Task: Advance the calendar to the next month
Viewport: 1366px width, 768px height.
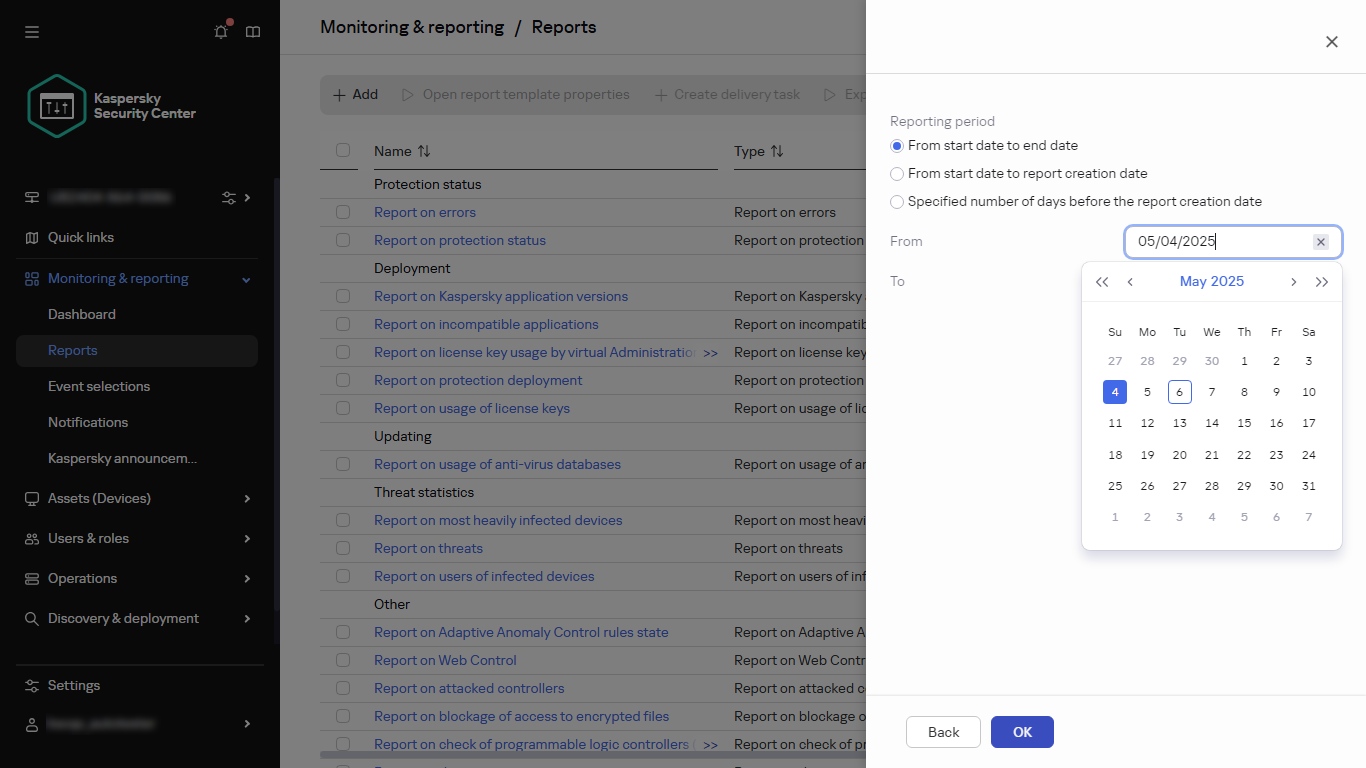Action: pos(1293,281)
